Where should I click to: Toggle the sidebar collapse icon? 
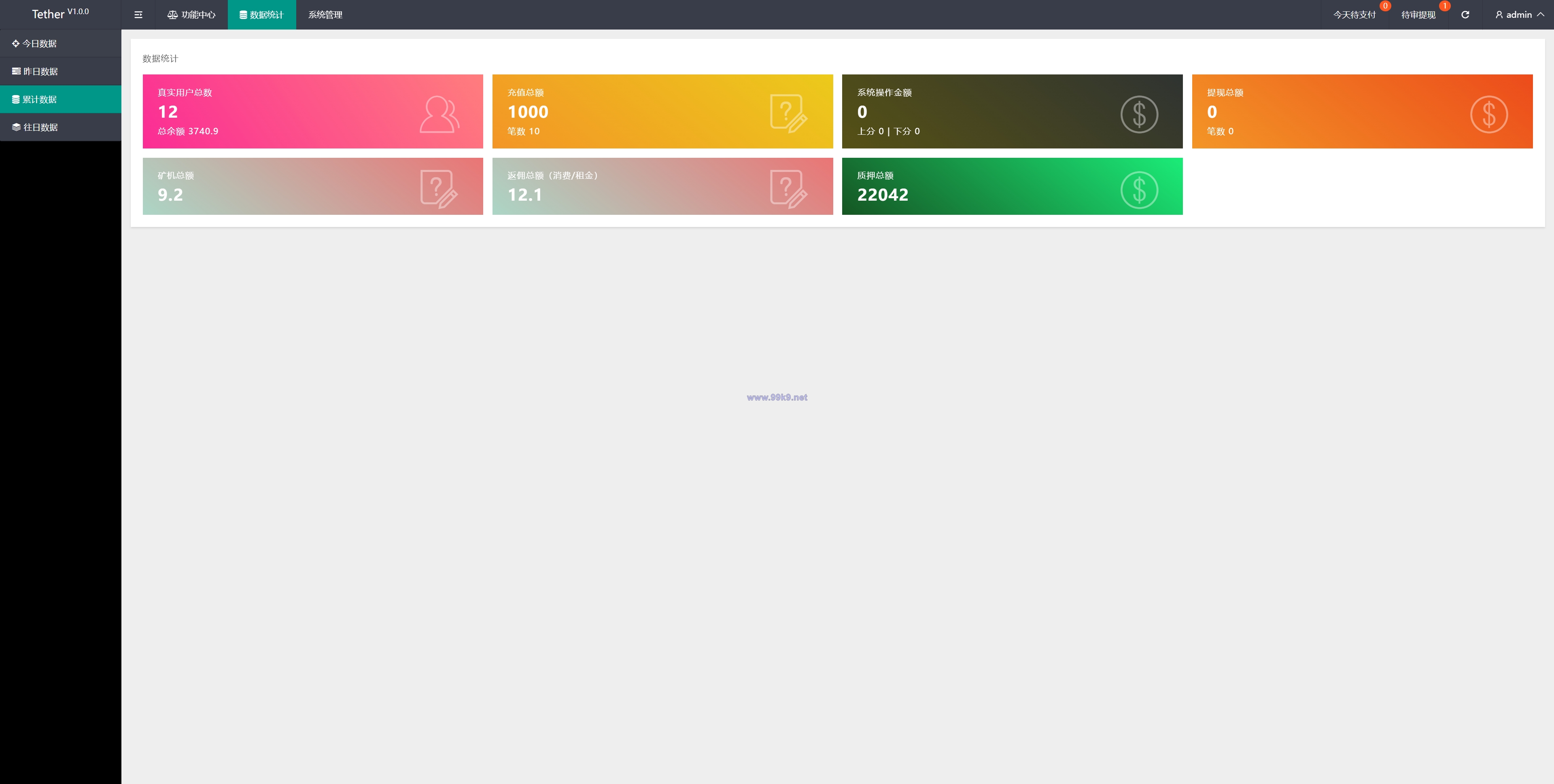138,15
